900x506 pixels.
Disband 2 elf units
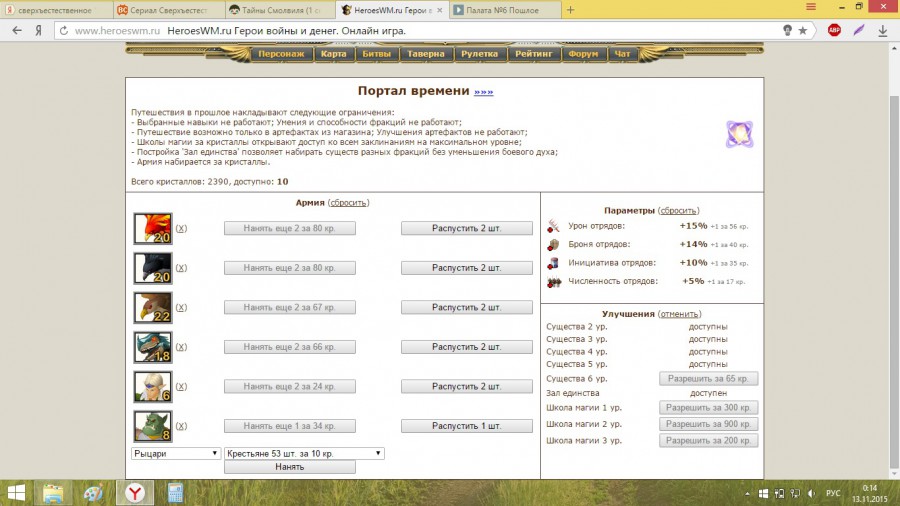pos(467,387)
